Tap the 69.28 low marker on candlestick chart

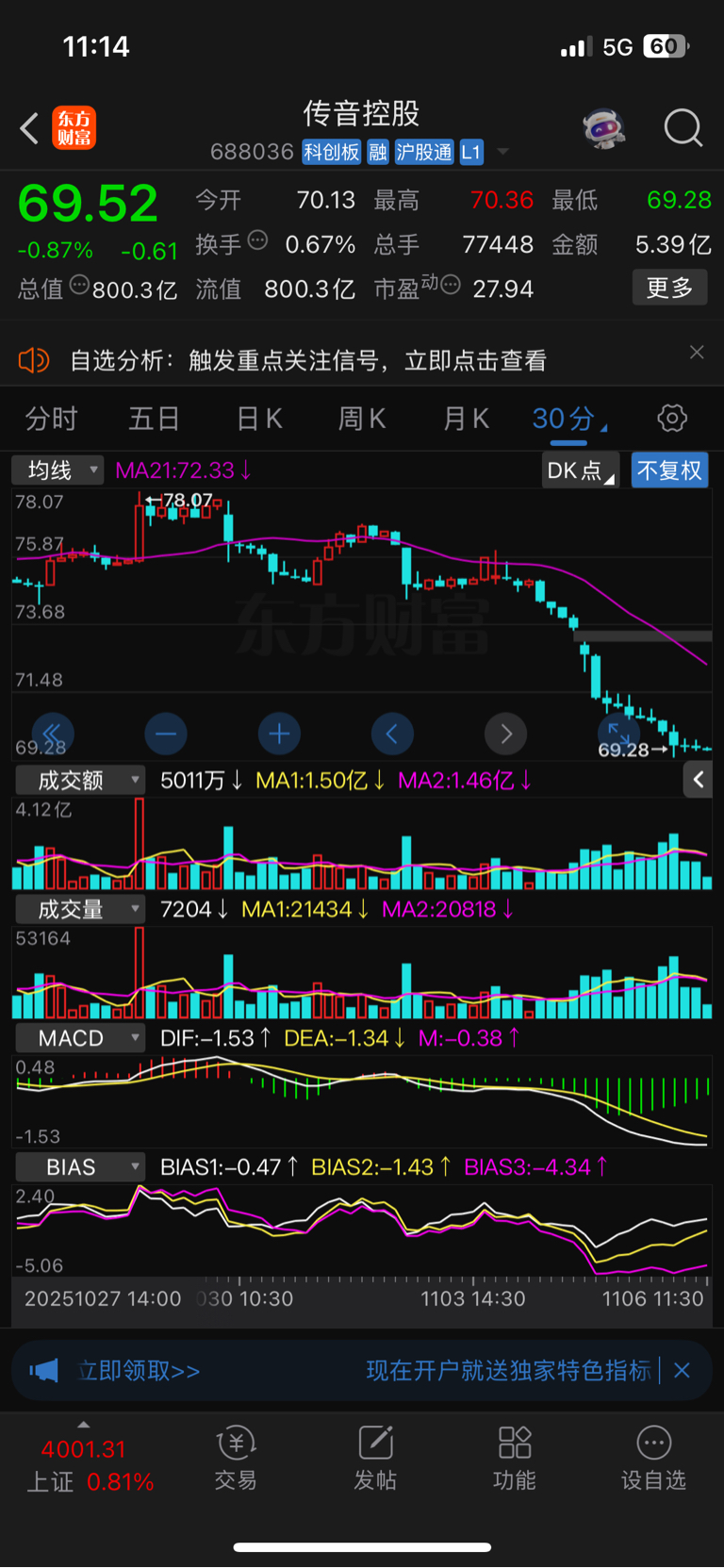[x=633, y=750]
